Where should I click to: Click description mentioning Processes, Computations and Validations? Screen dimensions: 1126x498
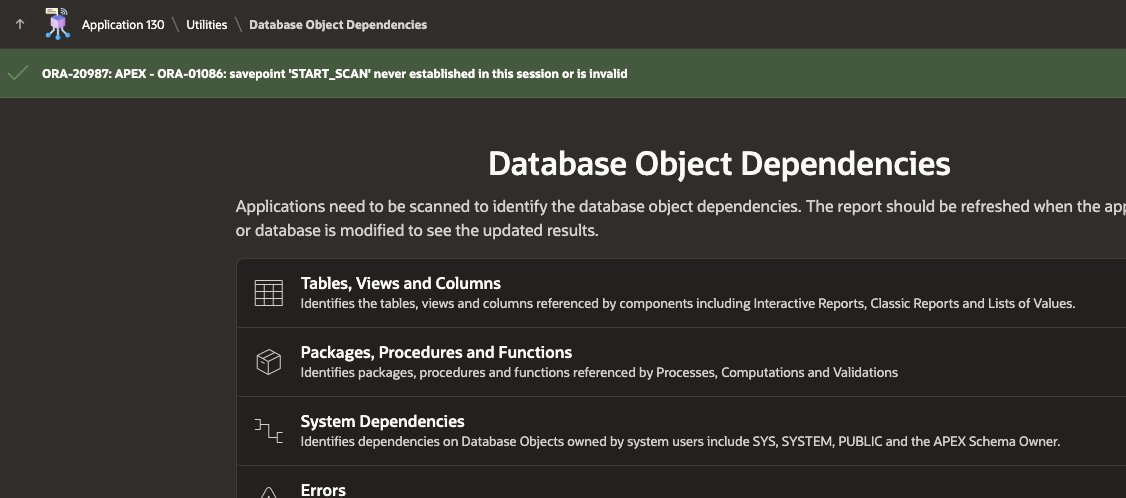tap(599, 372)
